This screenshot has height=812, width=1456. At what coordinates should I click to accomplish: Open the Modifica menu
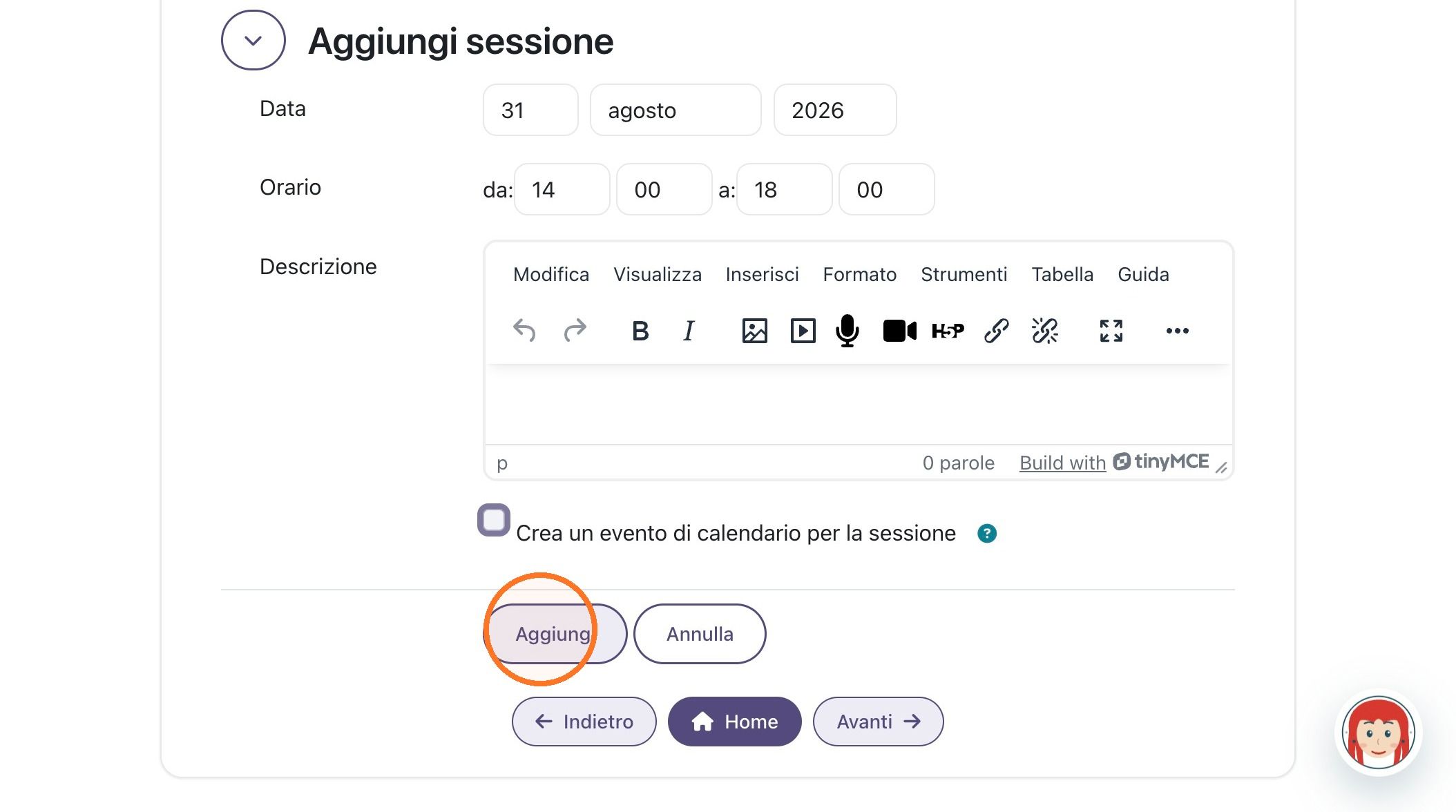click(551, 274)
